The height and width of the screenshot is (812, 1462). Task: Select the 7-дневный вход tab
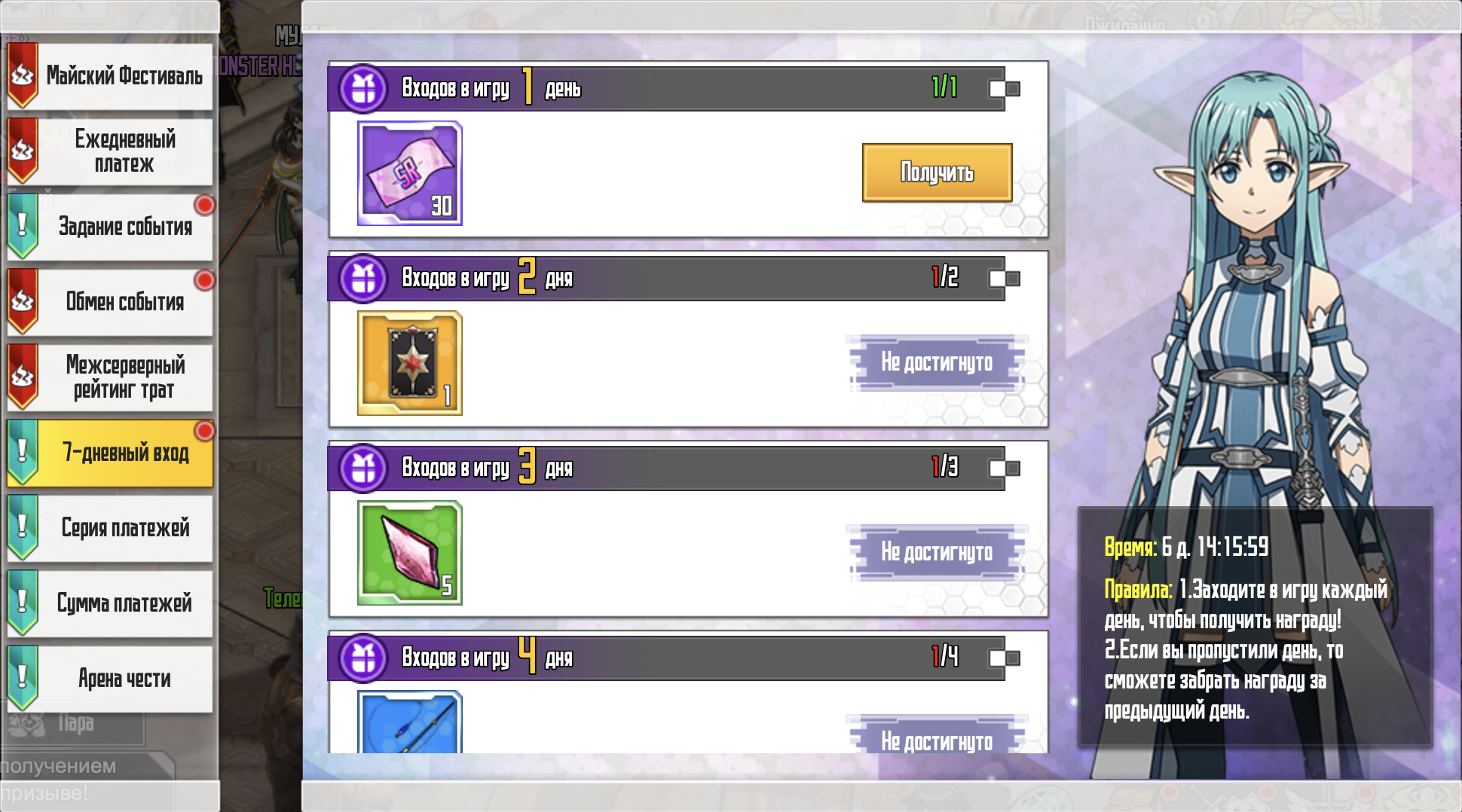pos(110,453)
